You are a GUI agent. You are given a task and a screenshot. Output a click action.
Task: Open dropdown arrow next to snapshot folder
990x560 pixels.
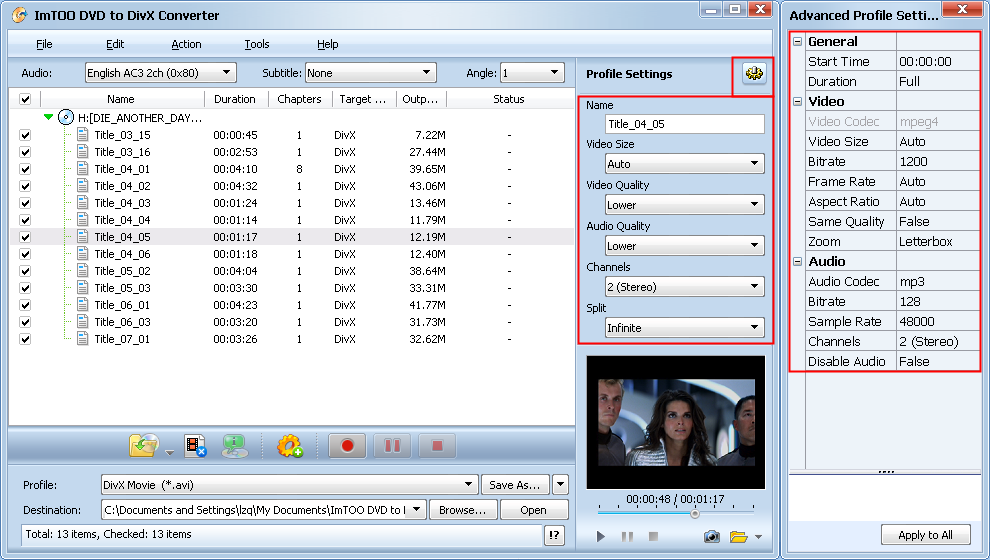758,537
